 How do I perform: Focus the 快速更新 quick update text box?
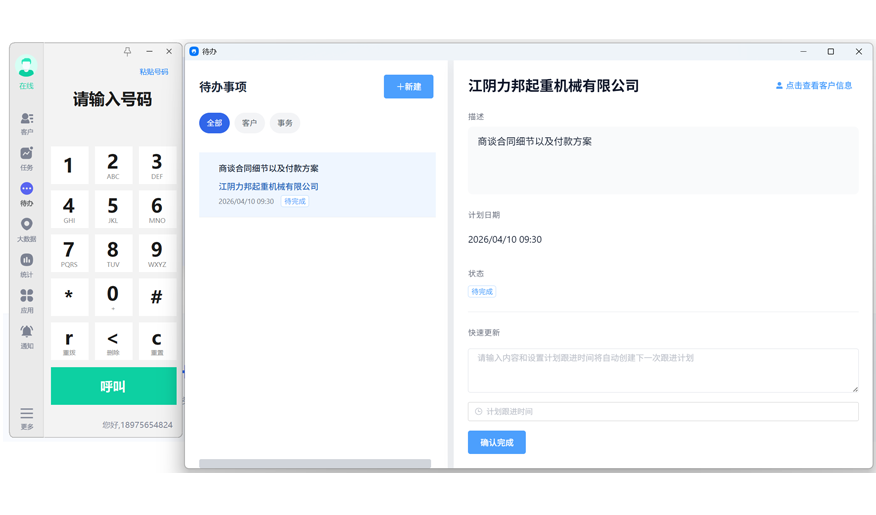pos(662,369)
